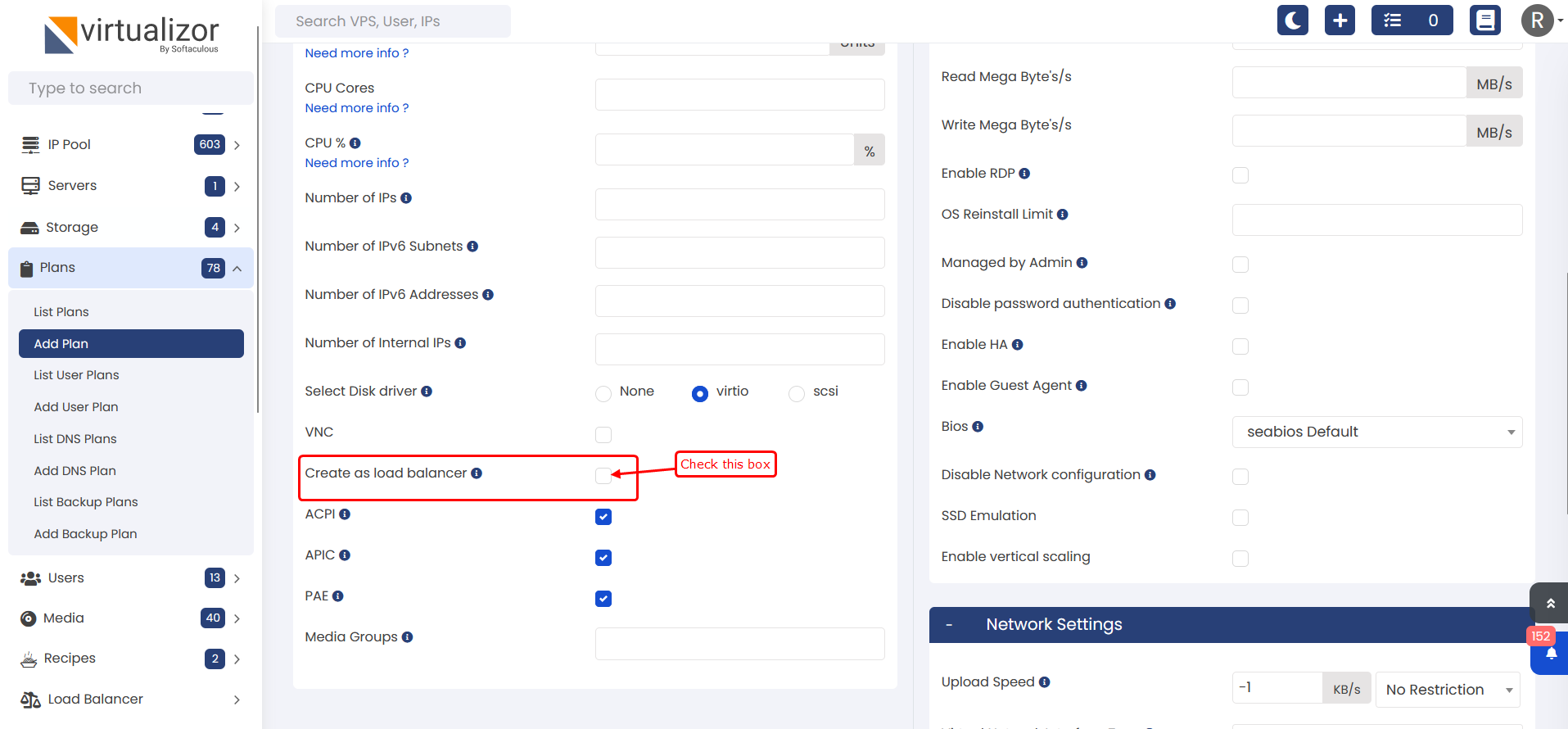Image resolution: width=1568 pixels, height=729 pixels.
Task: Uncheck the ACPI checkbox
Action: click(x=603, y=517)
